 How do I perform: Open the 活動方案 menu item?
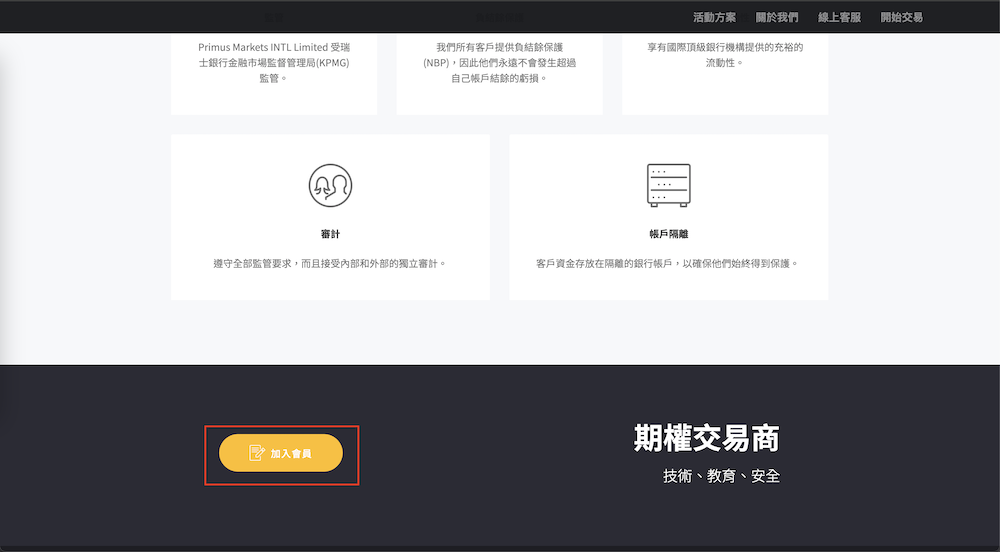(x=714, y=17)
